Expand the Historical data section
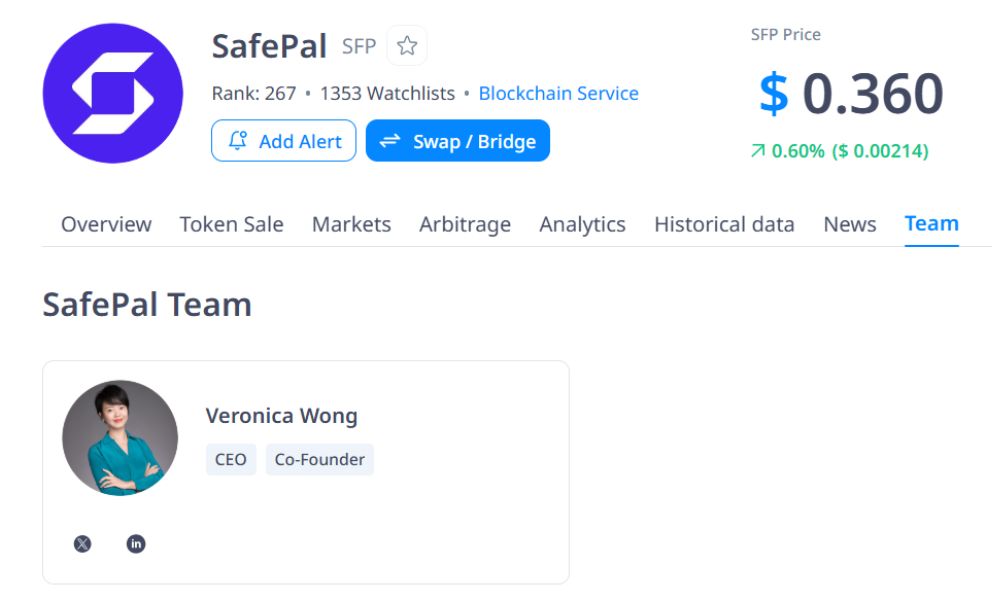 pyautogui.click(x=724, y=224)
